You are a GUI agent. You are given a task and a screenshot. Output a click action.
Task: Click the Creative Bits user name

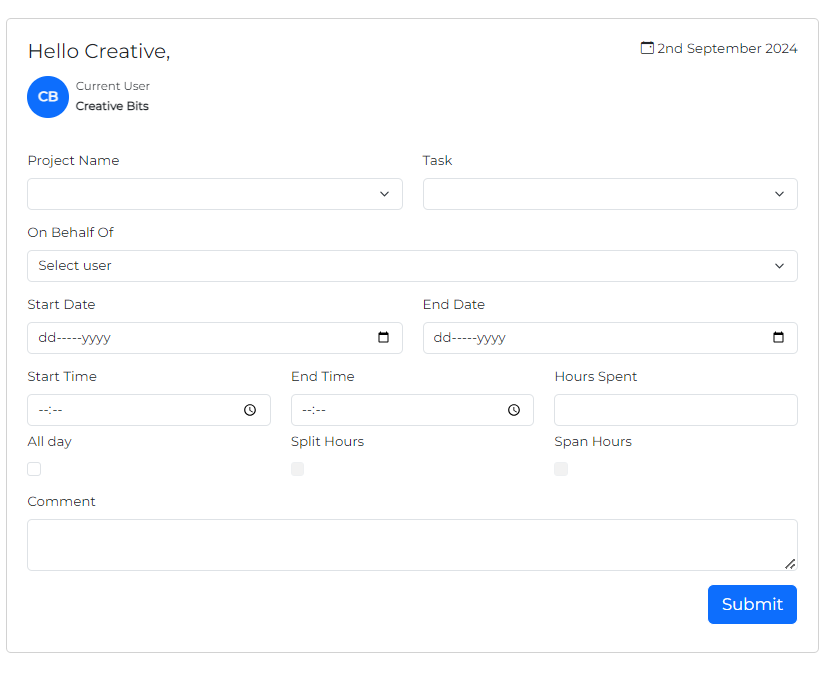tap(112, 106)
